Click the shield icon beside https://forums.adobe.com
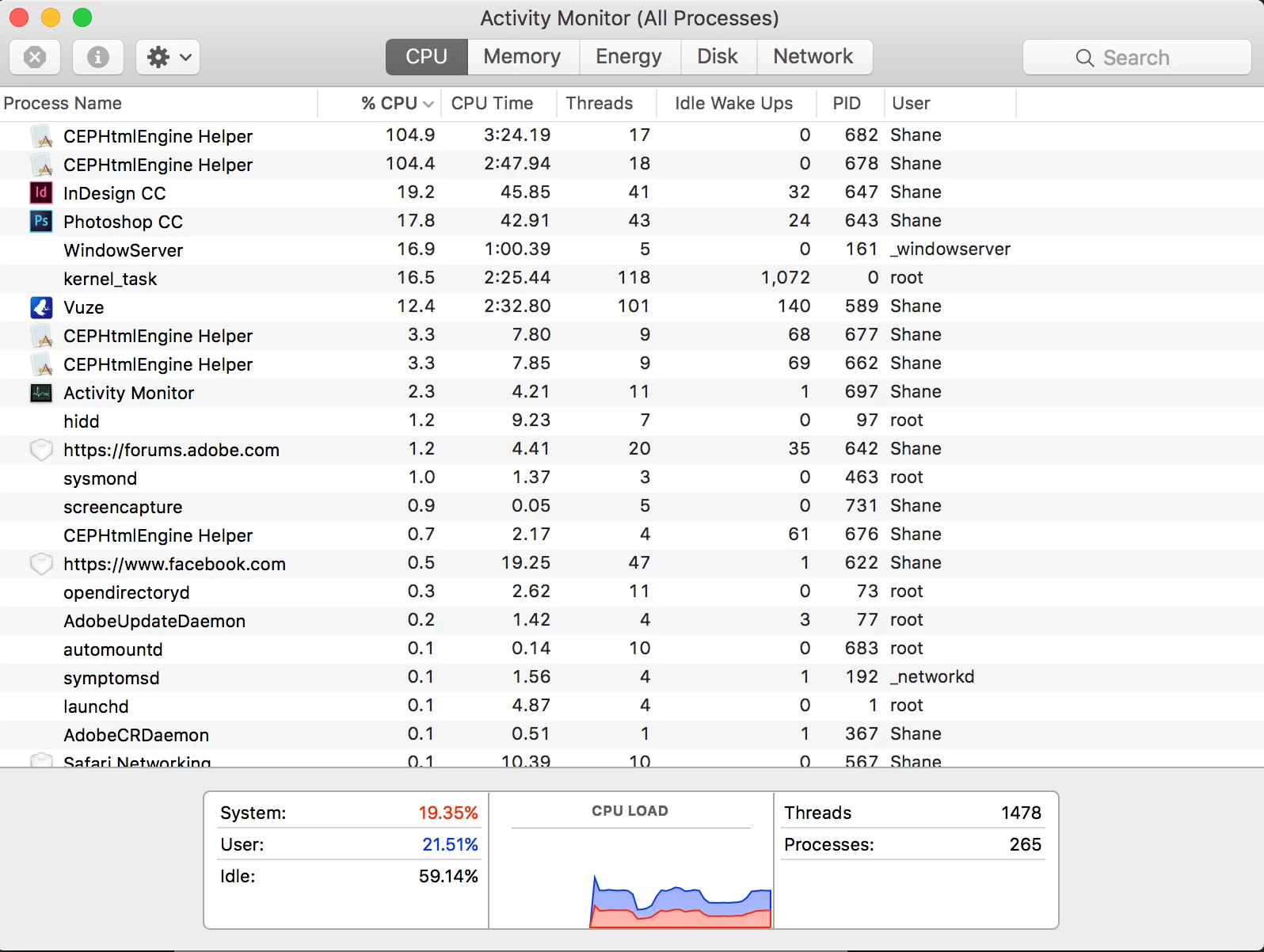Screen dimensions: 1264x952 [41, 450]
